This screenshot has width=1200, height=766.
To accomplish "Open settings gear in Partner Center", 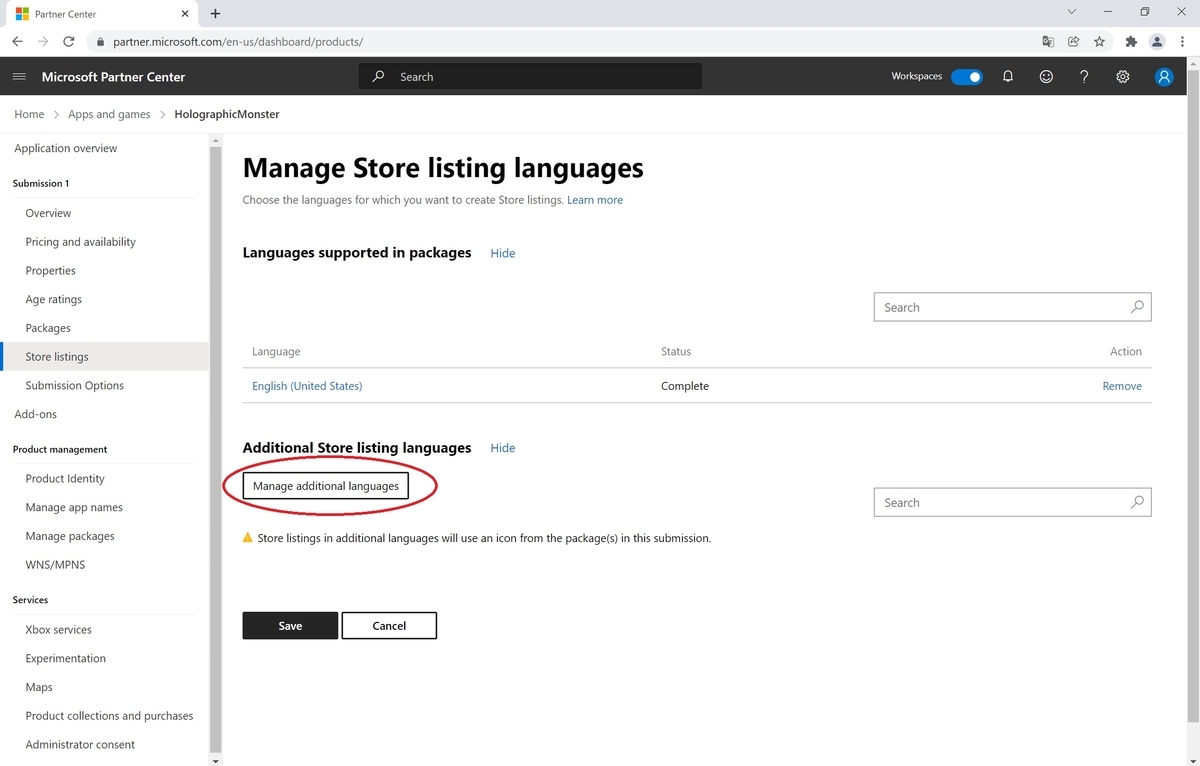I will click(1123, 77).
